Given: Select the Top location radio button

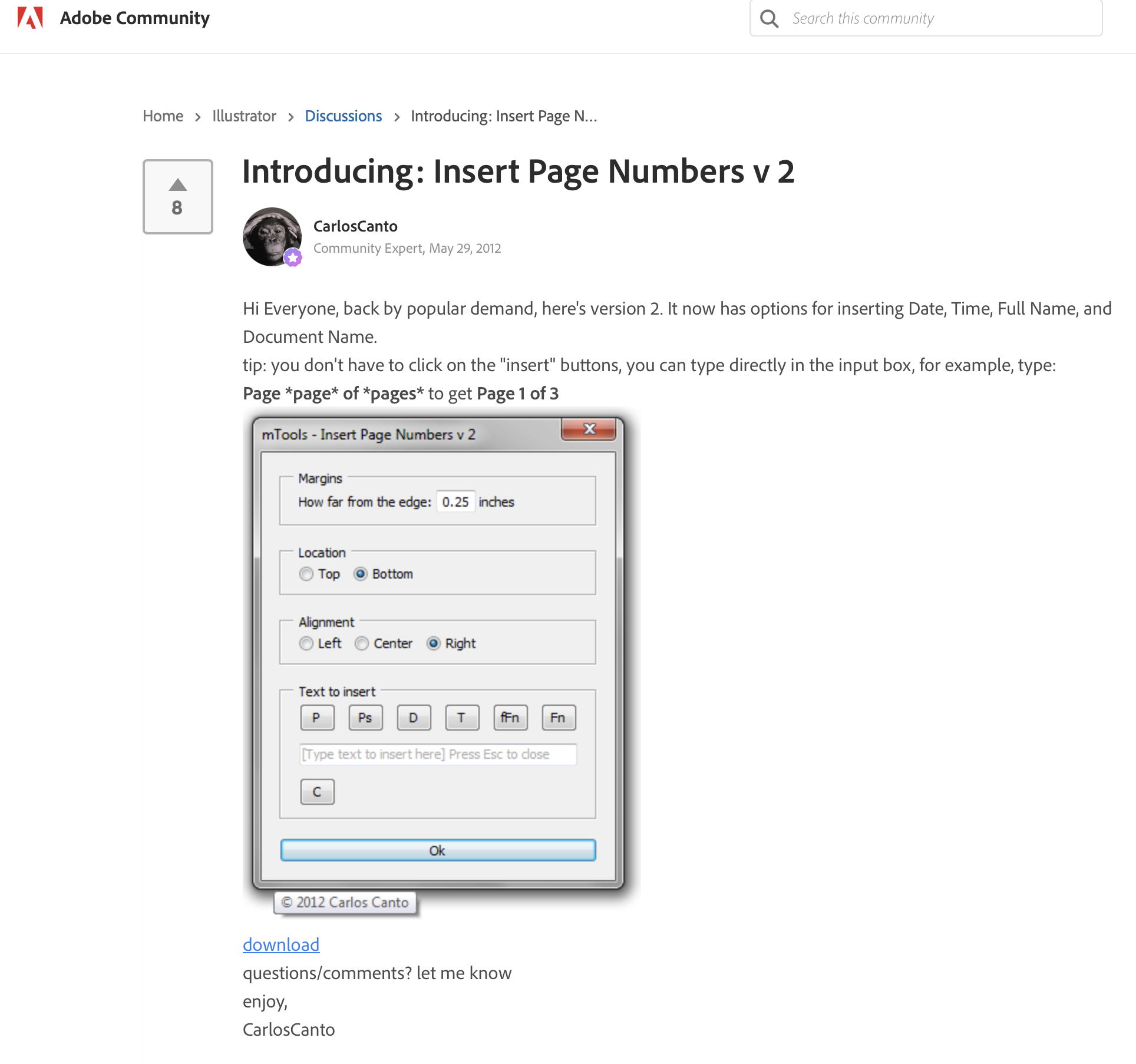Looking at the screenshot, I should coord(306,573).
